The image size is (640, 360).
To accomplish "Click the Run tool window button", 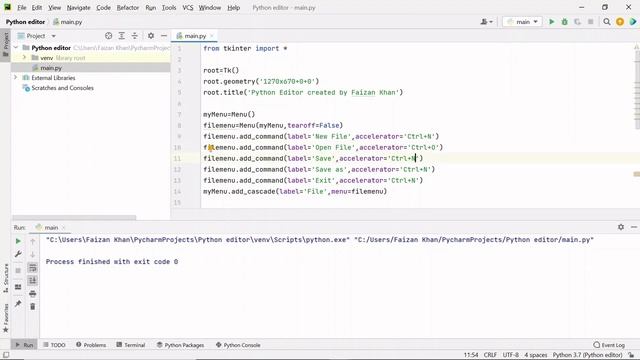I will pyautogui.click(x=24, y=345).
